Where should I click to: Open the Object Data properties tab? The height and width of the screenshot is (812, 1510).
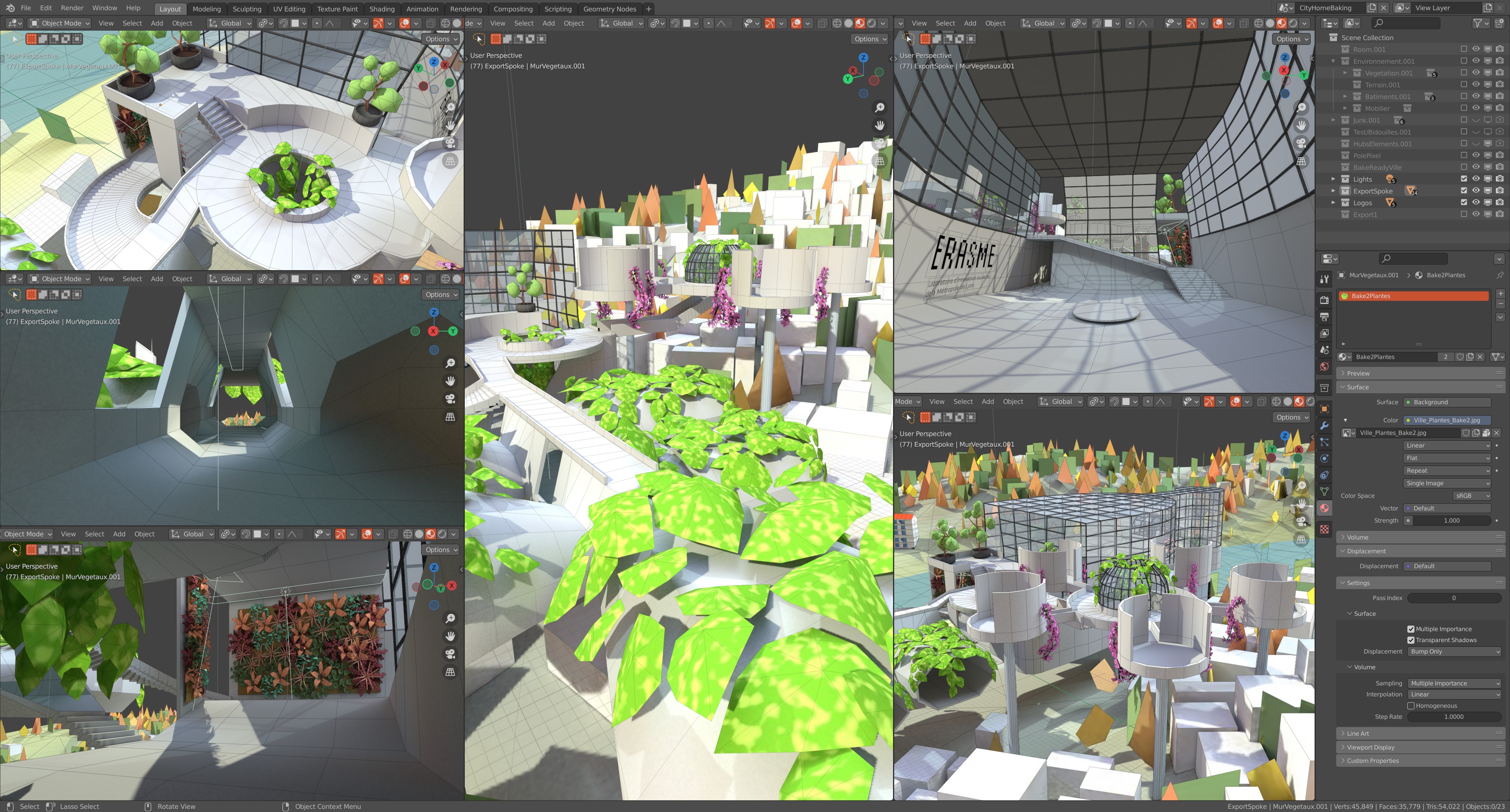point(1324,491)
